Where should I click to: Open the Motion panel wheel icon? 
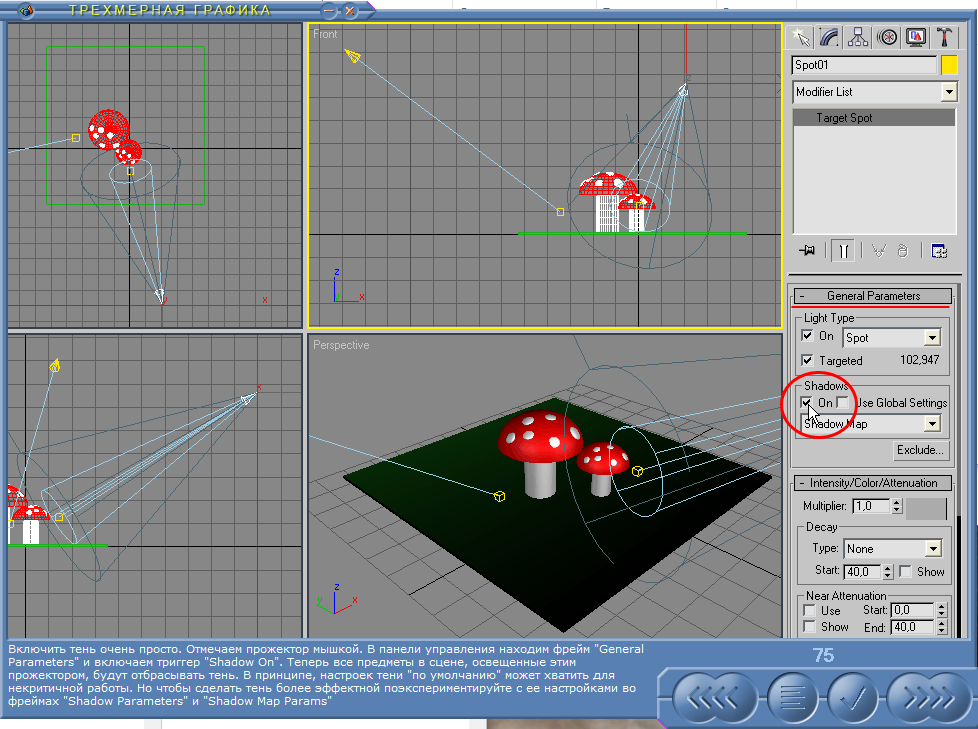tap(886, 37)
